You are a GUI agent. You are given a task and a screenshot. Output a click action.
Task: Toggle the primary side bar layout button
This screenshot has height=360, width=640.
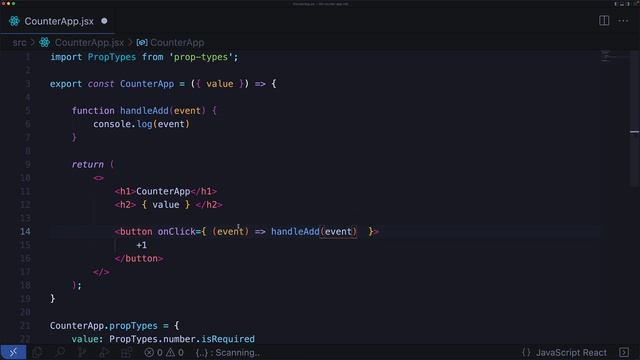[x=616, y=4]
